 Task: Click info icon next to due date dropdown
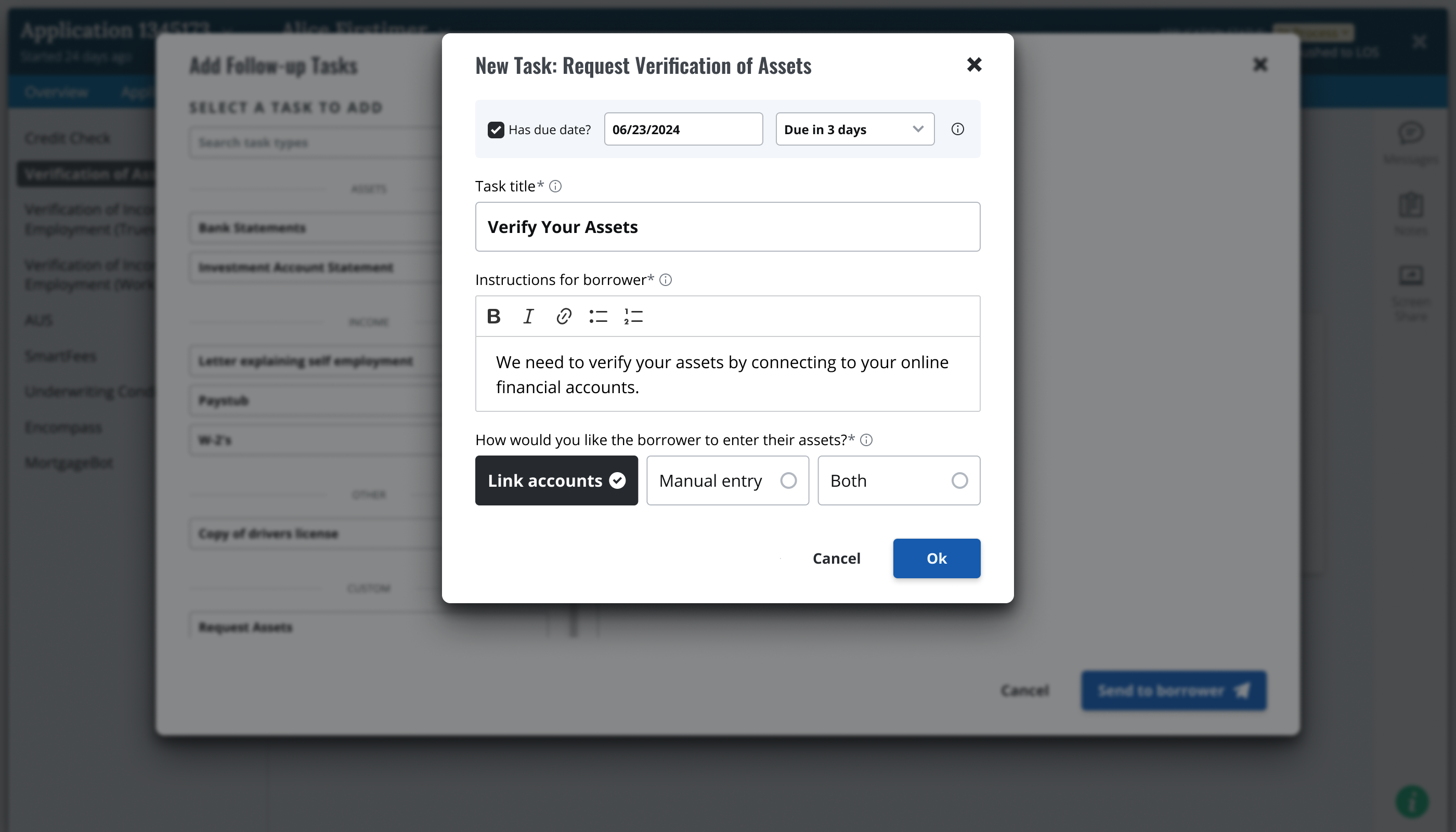(958, 129)
